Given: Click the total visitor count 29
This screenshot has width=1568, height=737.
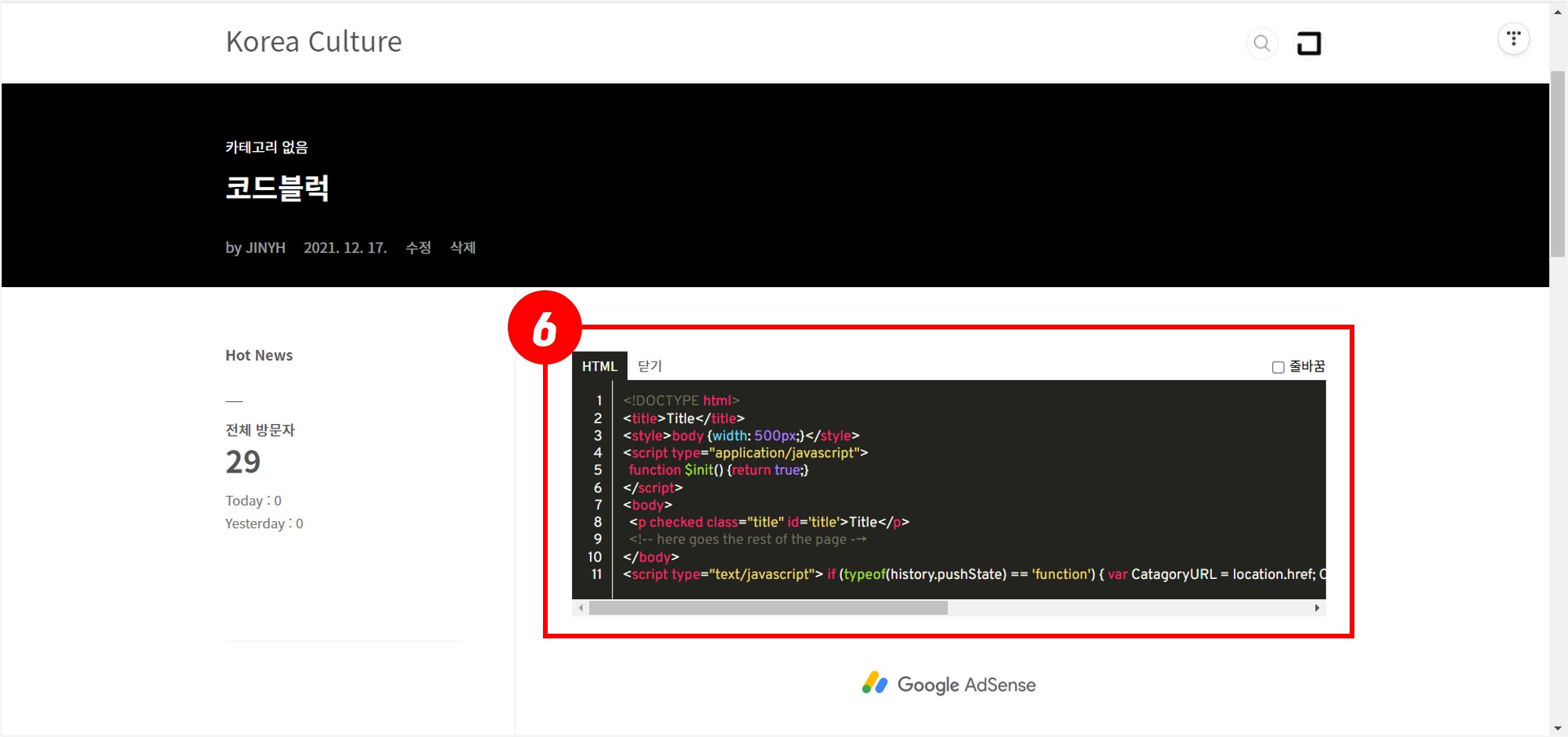Looking at the screenshot, I should (x=243, y=462).
